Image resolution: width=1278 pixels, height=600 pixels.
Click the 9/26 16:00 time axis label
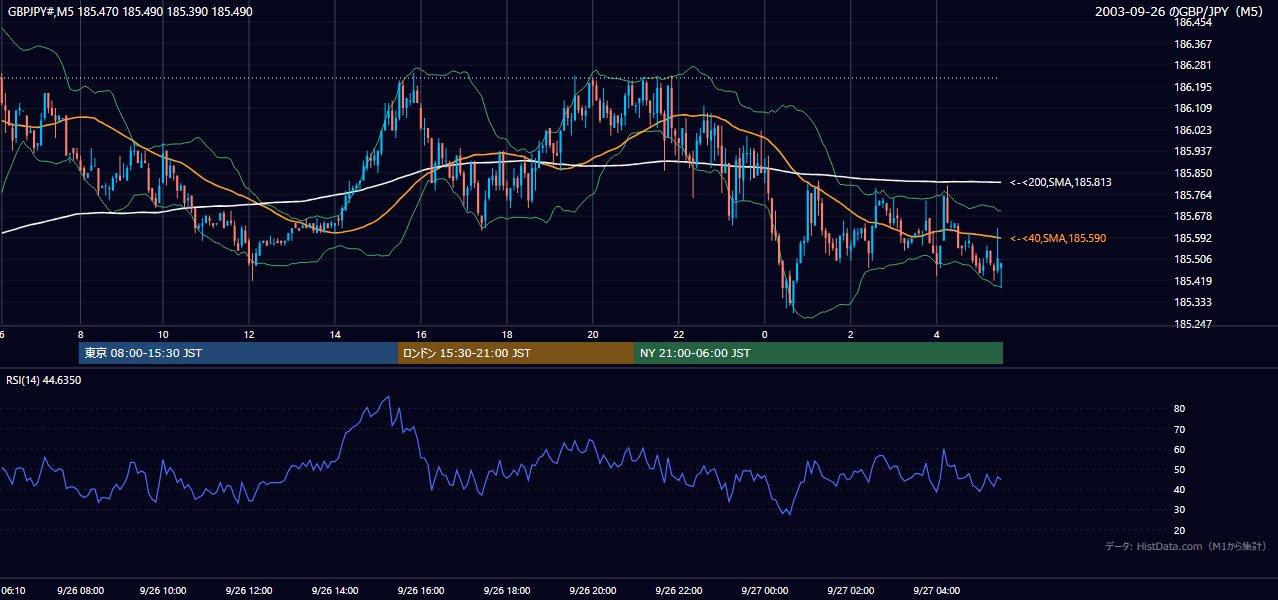pyautogui.click(x=422, y=591)
